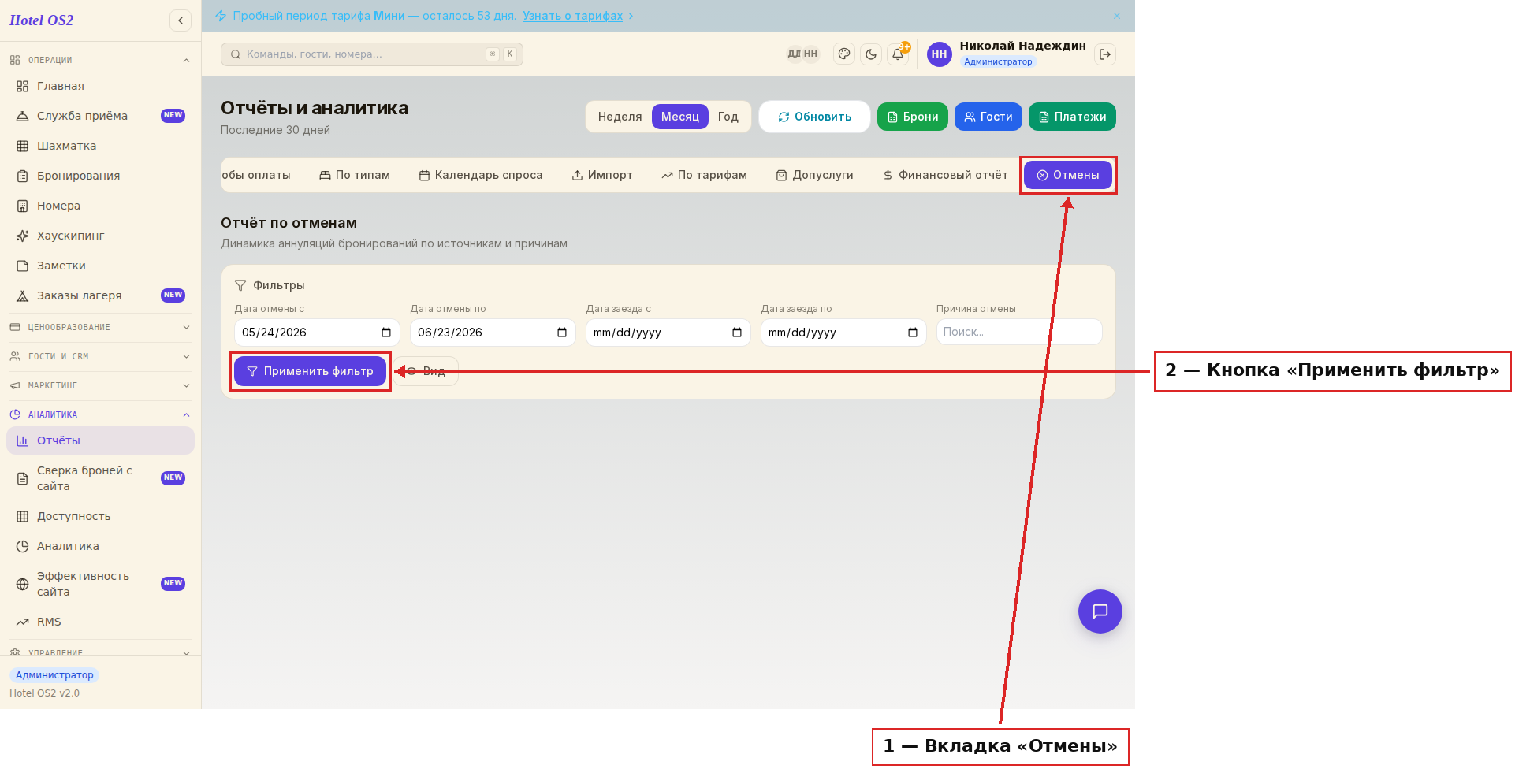1530x784 pixels.
Task: Open the theme palette icon
Action: 844,54
